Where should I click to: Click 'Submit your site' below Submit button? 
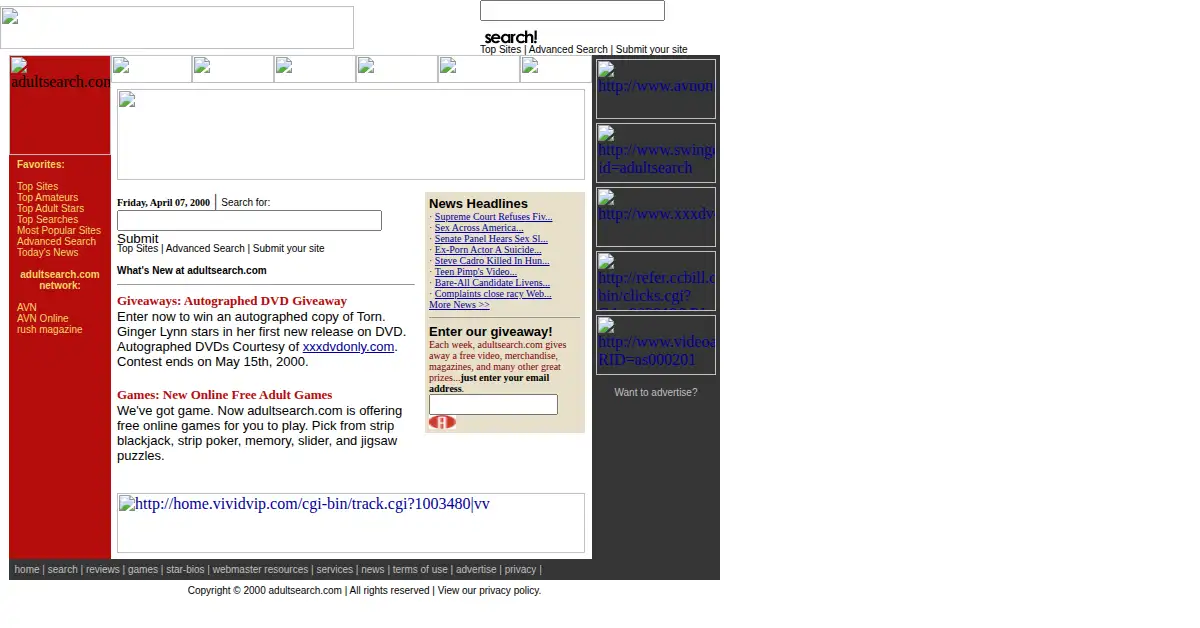288,248
